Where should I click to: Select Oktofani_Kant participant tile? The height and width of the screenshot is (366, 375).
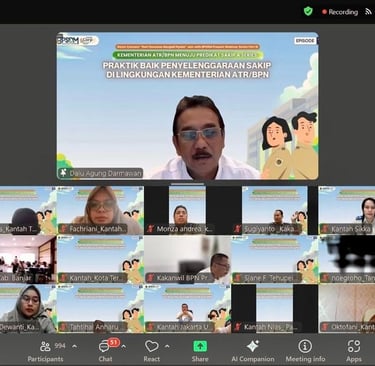[x=347, y=309]
